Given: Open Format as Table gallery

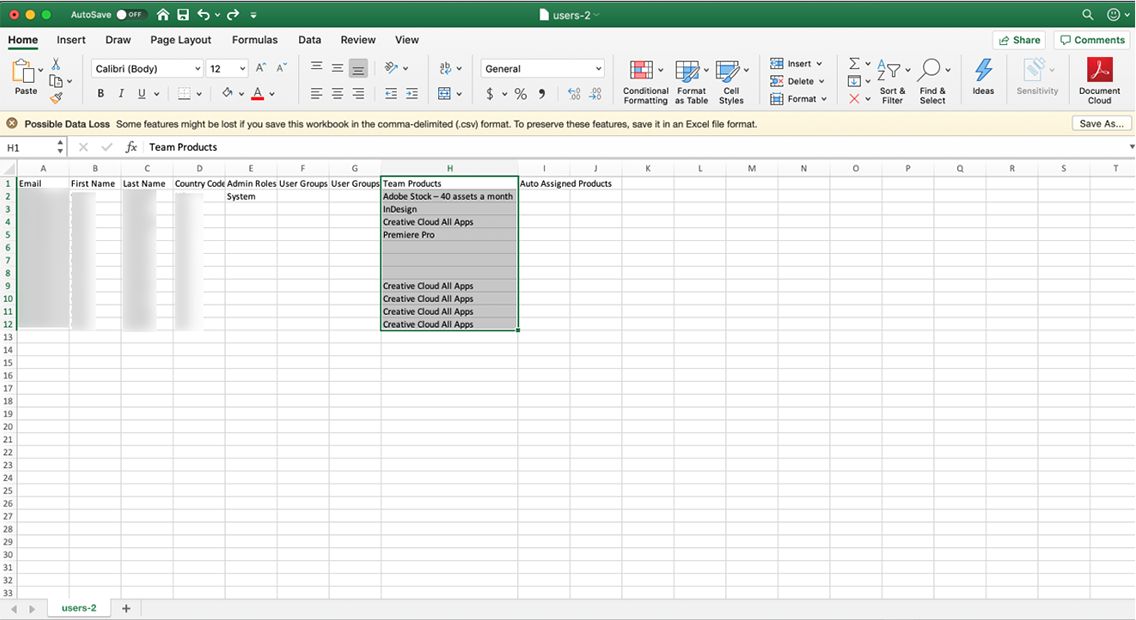Looking at the screenshot, I should [x=691, y=82].
